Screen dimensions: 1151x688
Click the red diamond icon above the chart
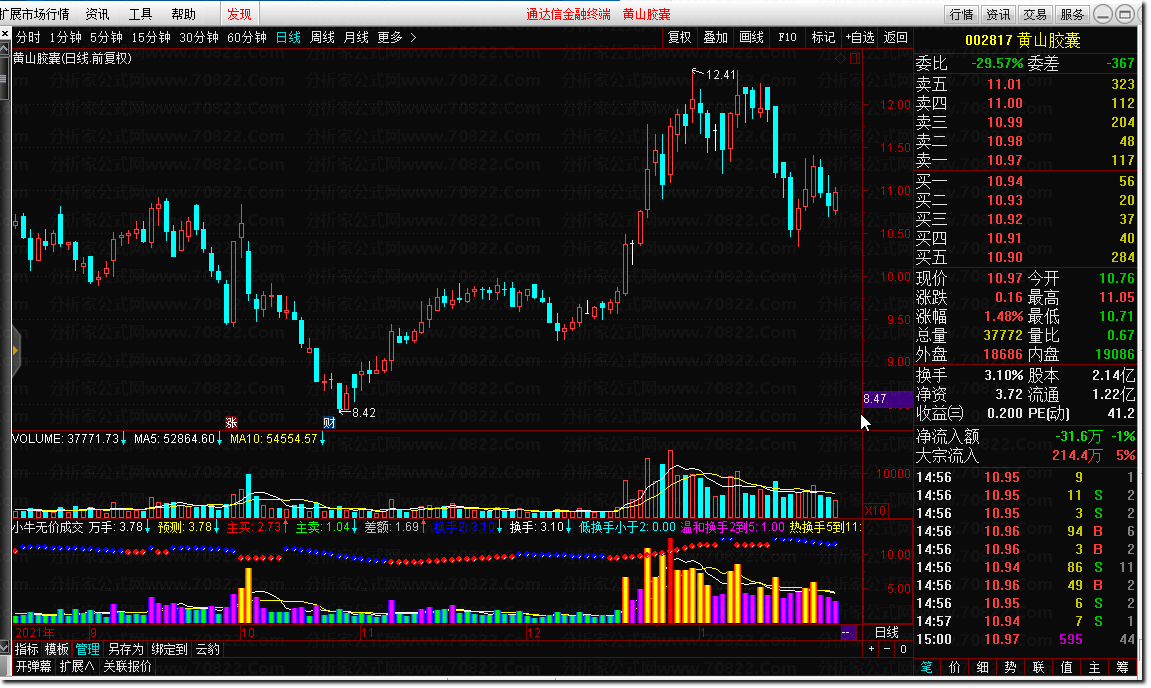coord(840,59)
